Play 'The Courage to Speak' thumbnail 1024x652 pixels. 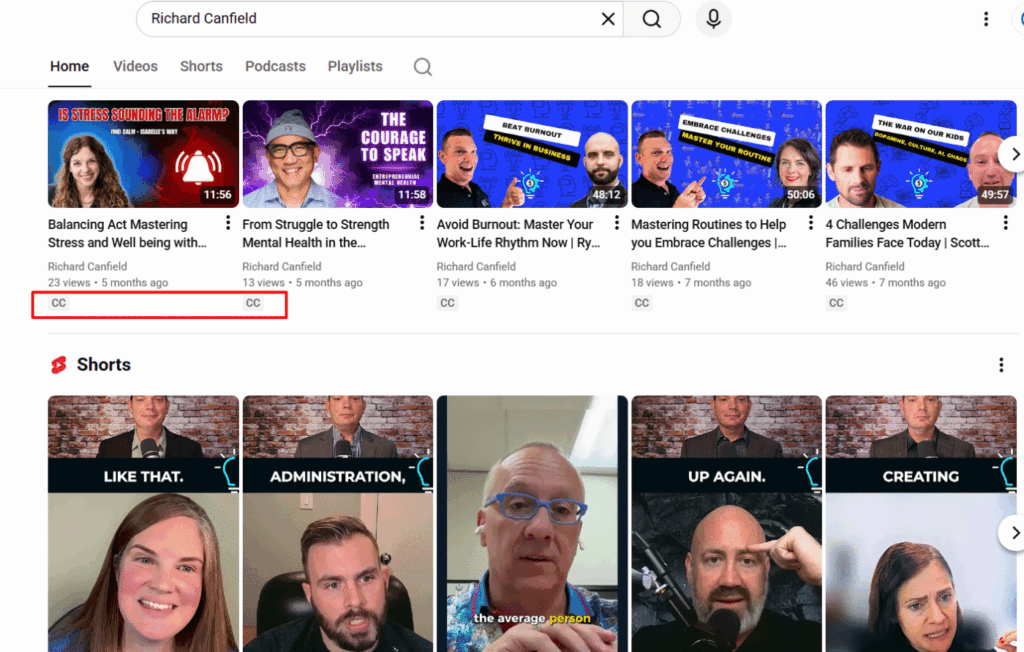tap(337, 153)
